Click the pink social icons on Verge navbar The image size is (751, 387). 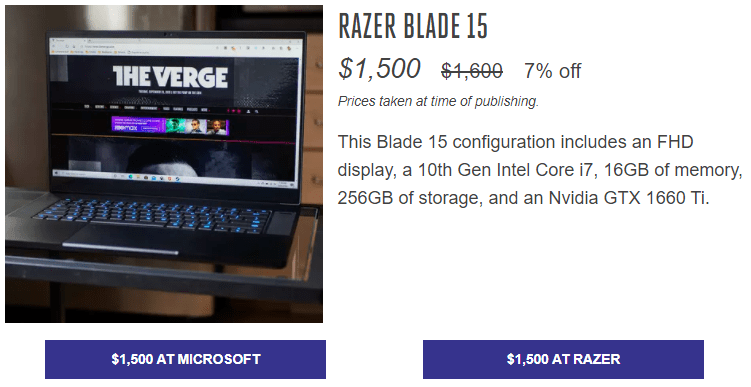pos(234,111)
